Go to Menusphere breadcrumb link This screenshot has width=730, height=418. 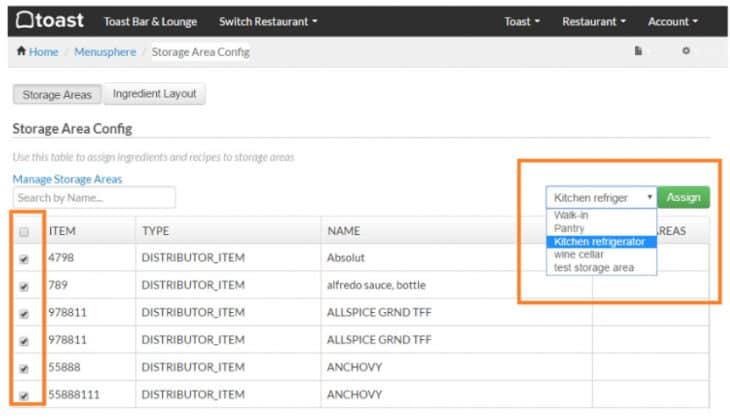coord(105,52)
